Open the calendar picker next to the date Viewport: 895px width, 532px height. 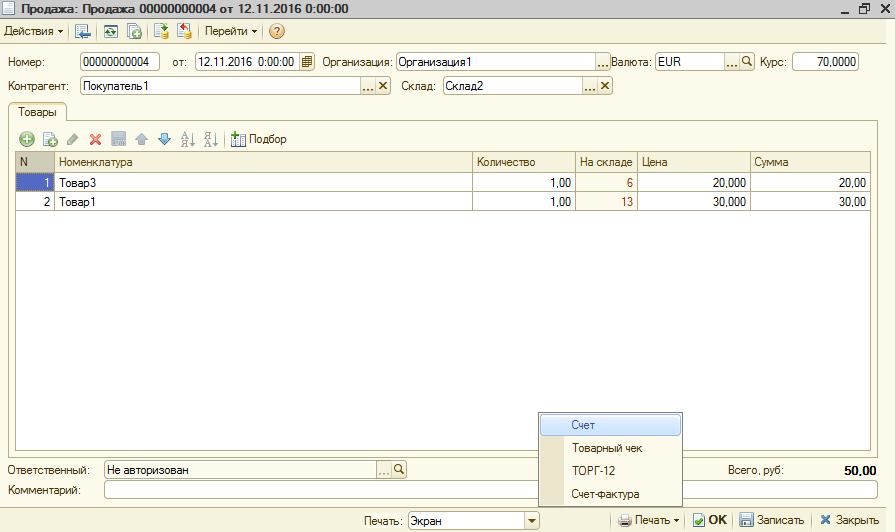coord(307,62)
